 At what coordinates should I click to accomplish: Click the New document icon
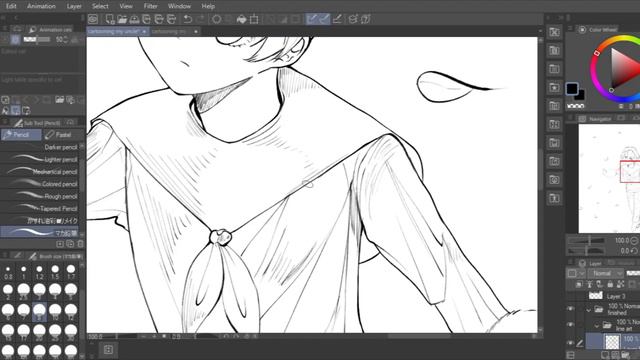point(110,19)
